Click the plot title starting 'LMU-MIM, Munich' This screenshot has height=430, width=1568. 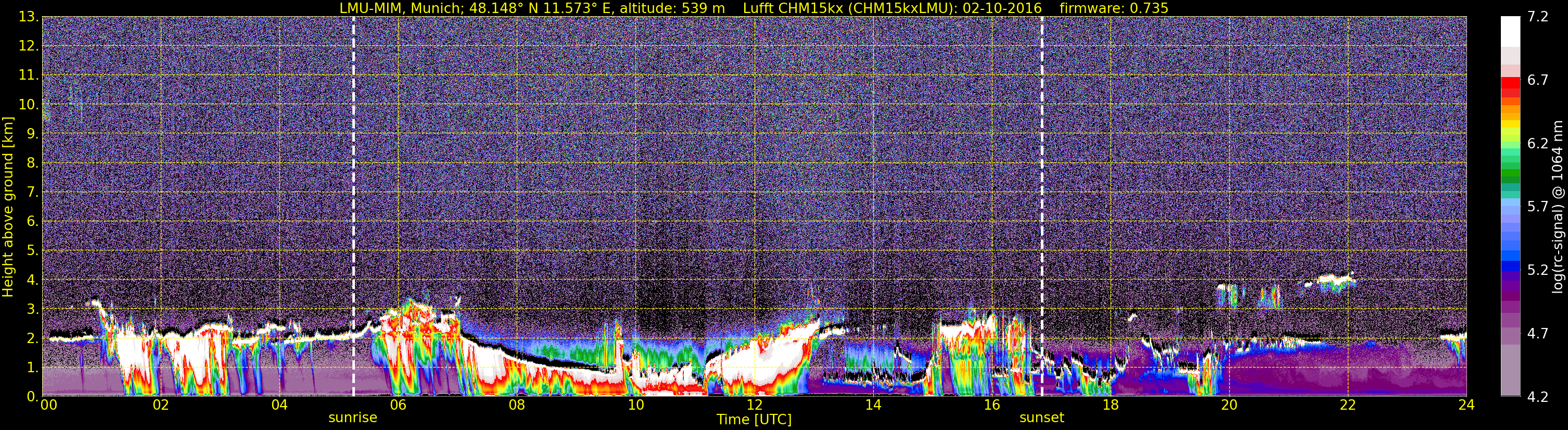tap(754, 8)
